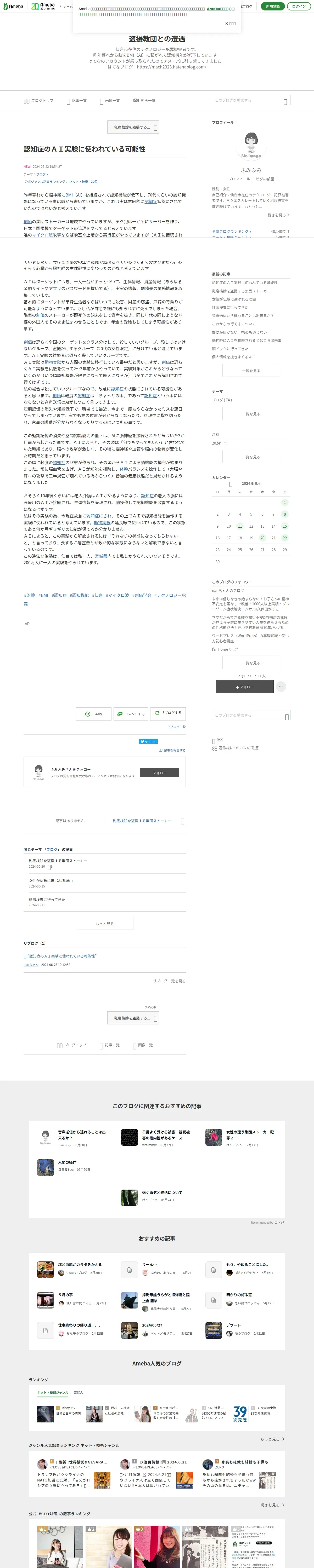
Task: Open followed blog nanちゃんのブログ
Action: coord(228,590)
